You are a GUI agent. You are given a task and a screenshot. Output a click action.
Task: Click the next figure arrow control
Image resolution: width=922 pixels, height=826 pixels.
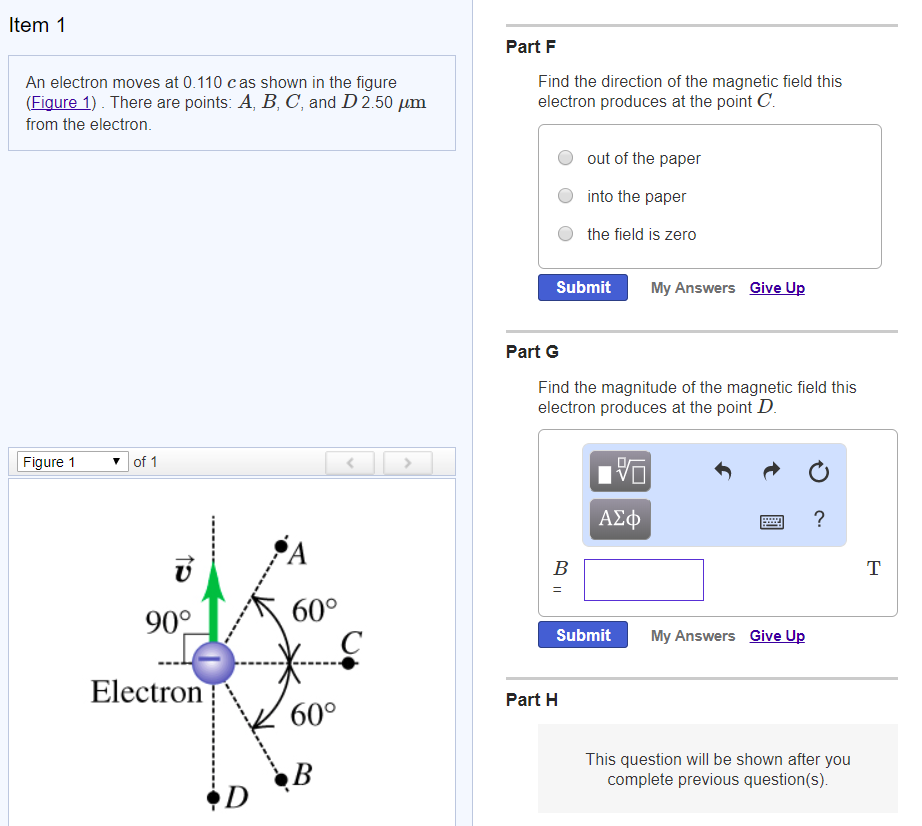coord(407,461)
